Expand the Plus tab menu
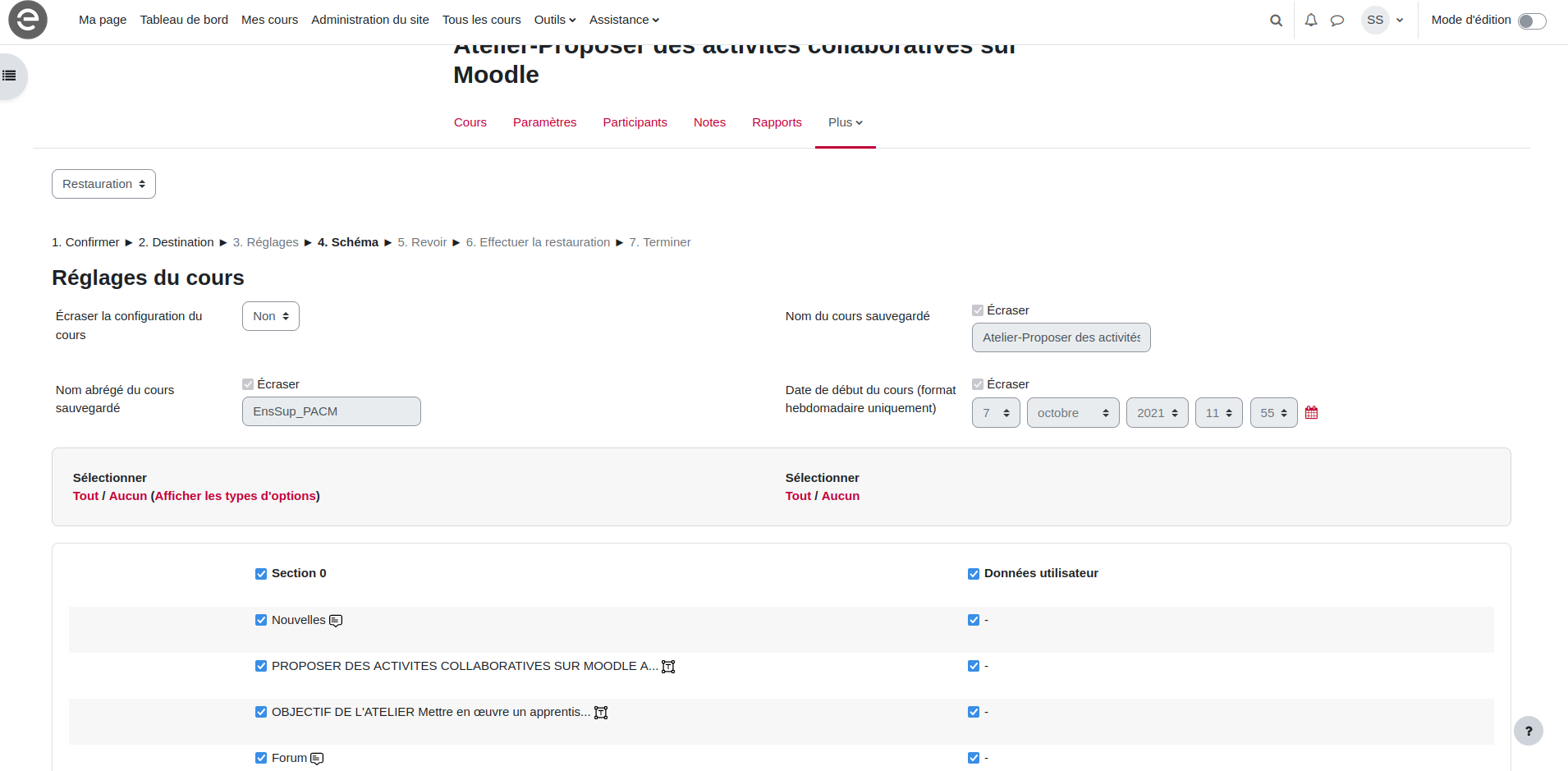The width and height of the screenshot is (1568, 771). [x=845, y=122]
